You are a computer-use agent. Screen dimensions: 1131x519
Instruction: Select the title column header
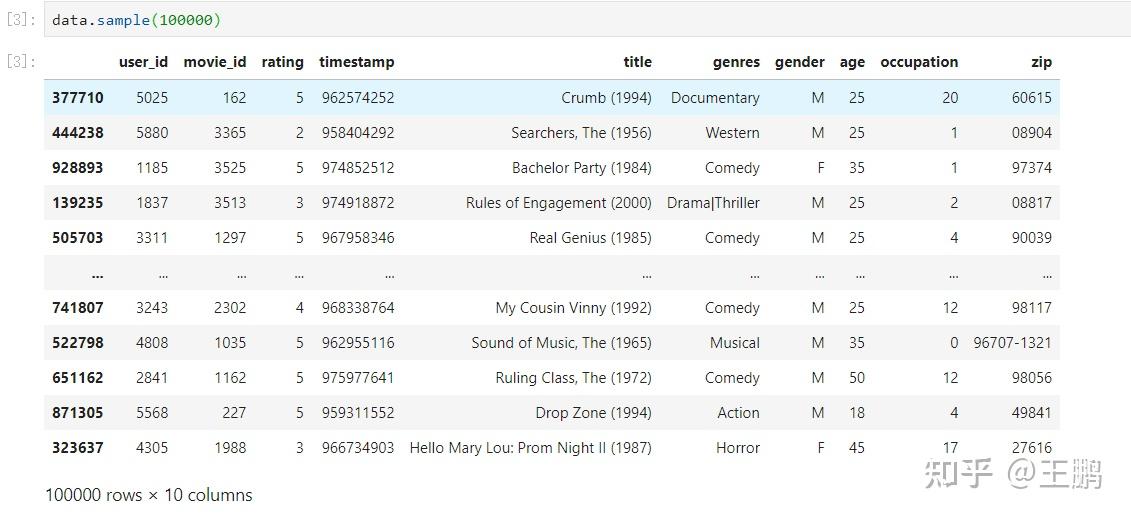[637, 62]
